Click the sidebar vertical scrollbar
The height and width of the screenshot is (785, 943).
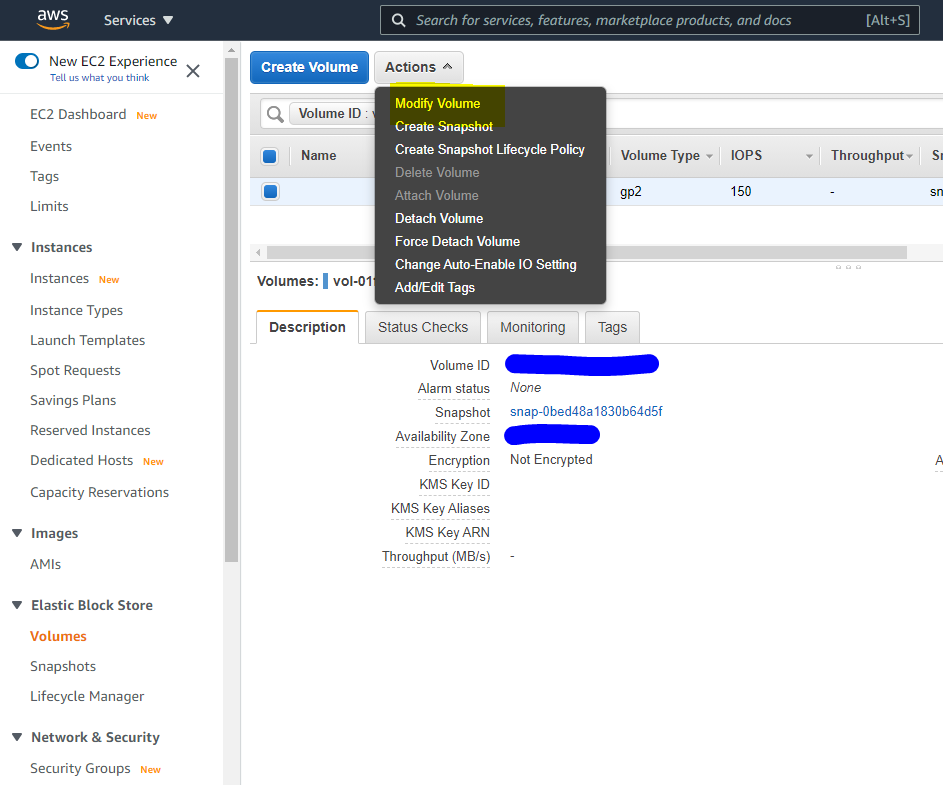coord(232,310)
